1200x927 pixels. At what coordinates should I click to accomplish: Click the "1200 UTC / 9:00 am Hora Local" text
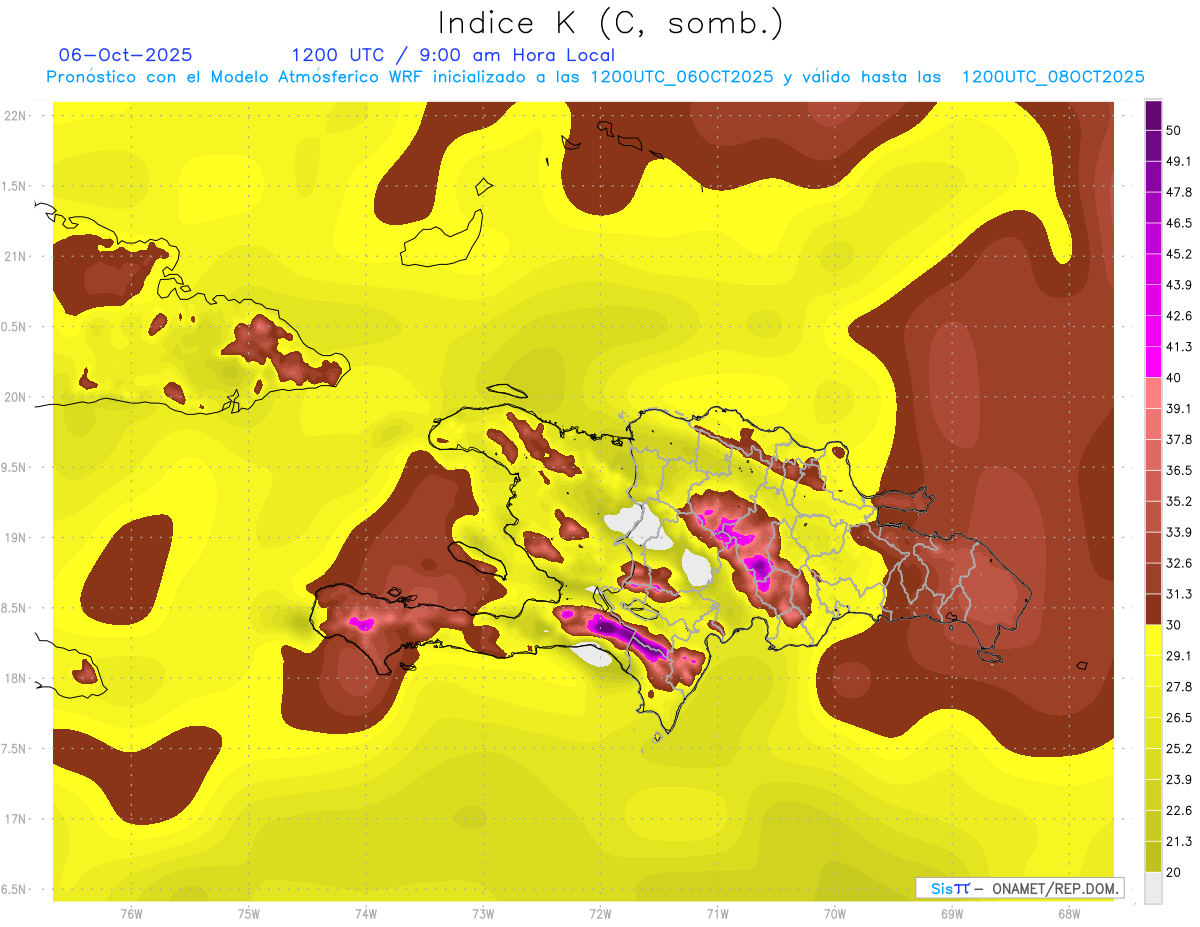453,55
